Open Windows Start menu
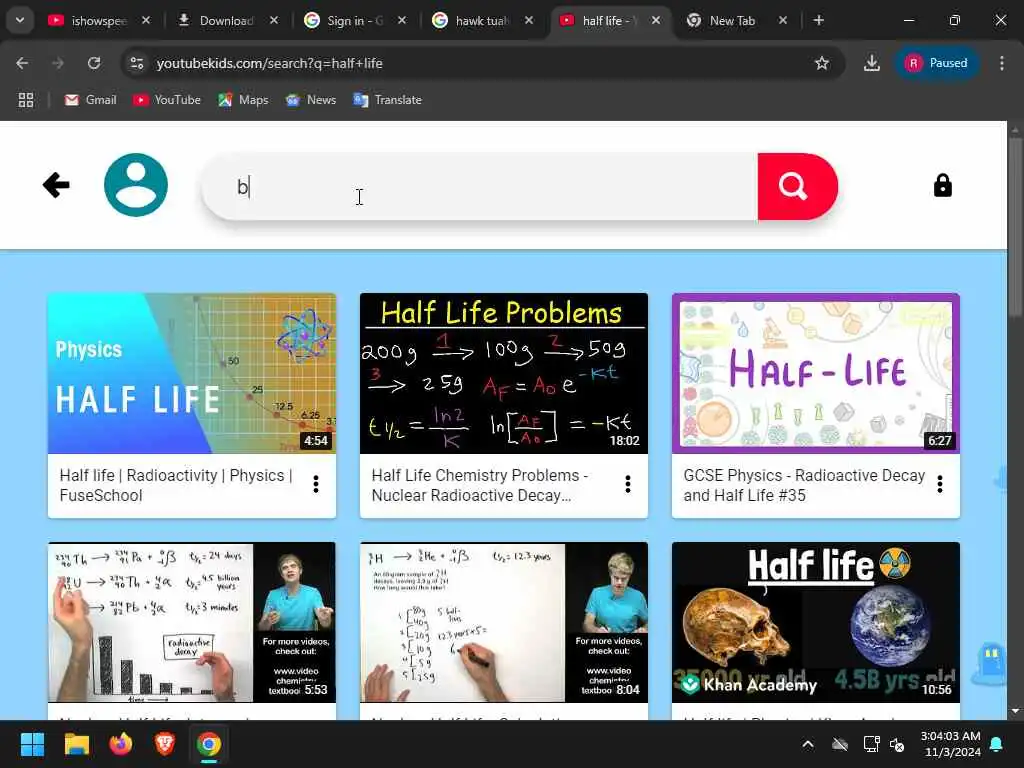 [x=32, y=744]
